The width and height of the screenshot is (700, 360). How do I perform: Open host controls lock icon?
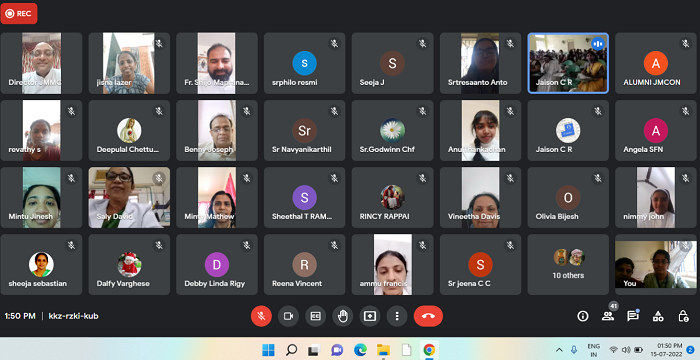tap(683, 316)
